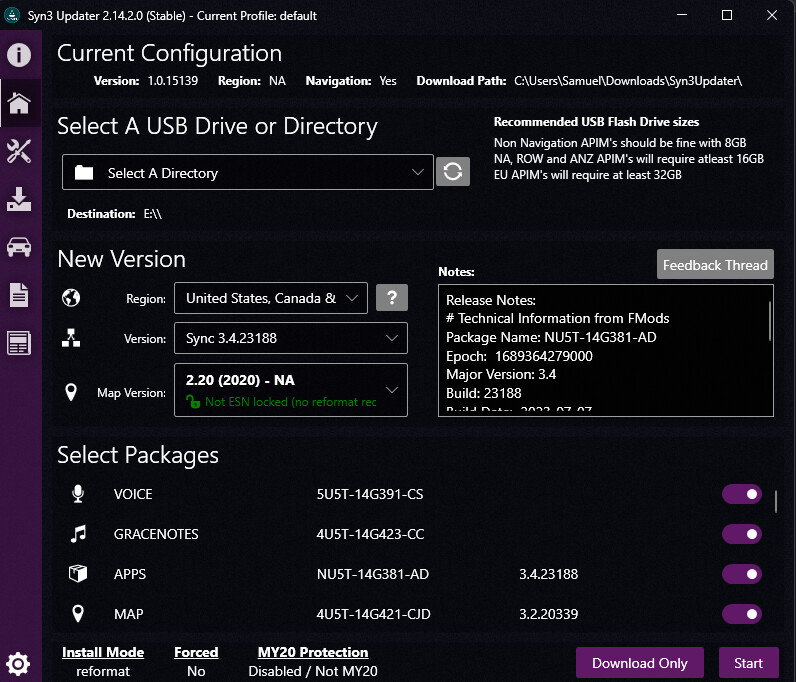Disable the VOICE package toggle
This screenshot has width=796, height=682.
741,495
